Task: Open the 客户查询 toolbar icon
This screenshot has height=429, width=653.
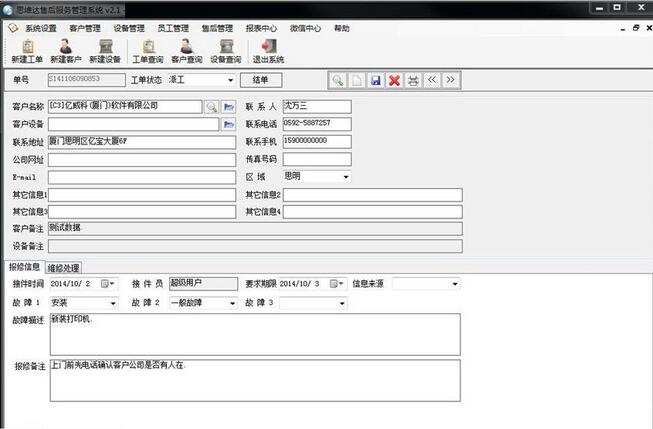Action: pyautogui.click(x=187, y=51)
